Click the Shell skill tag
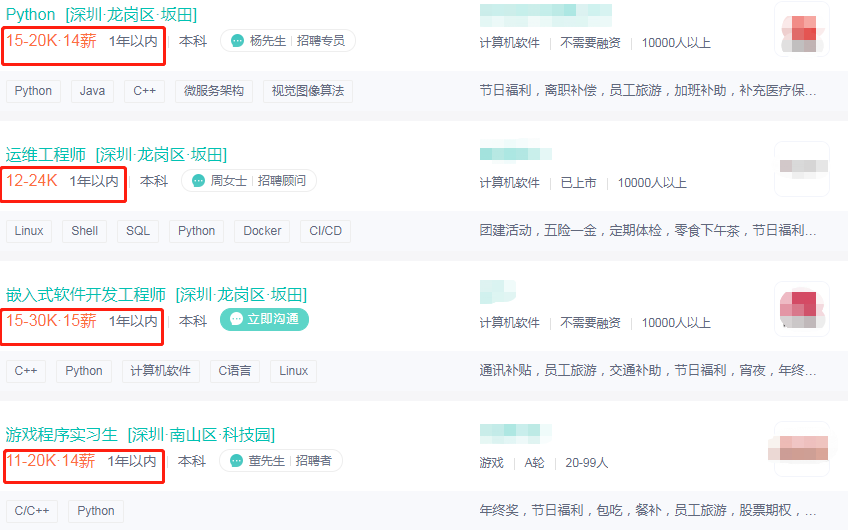848x530 pixels. (85, 231)
